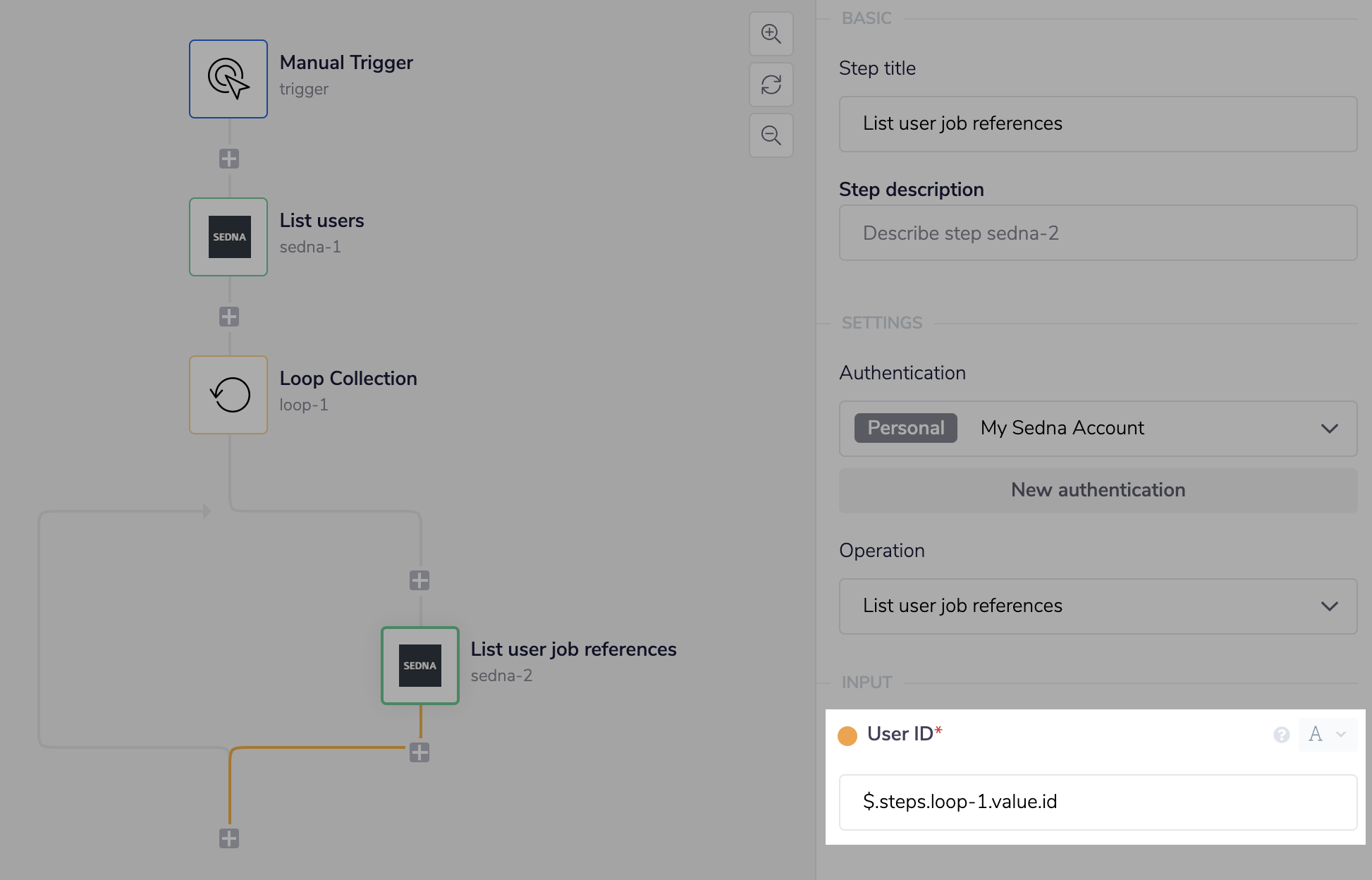Toggle the Personal authentication badge

click(x=905, y=427)
